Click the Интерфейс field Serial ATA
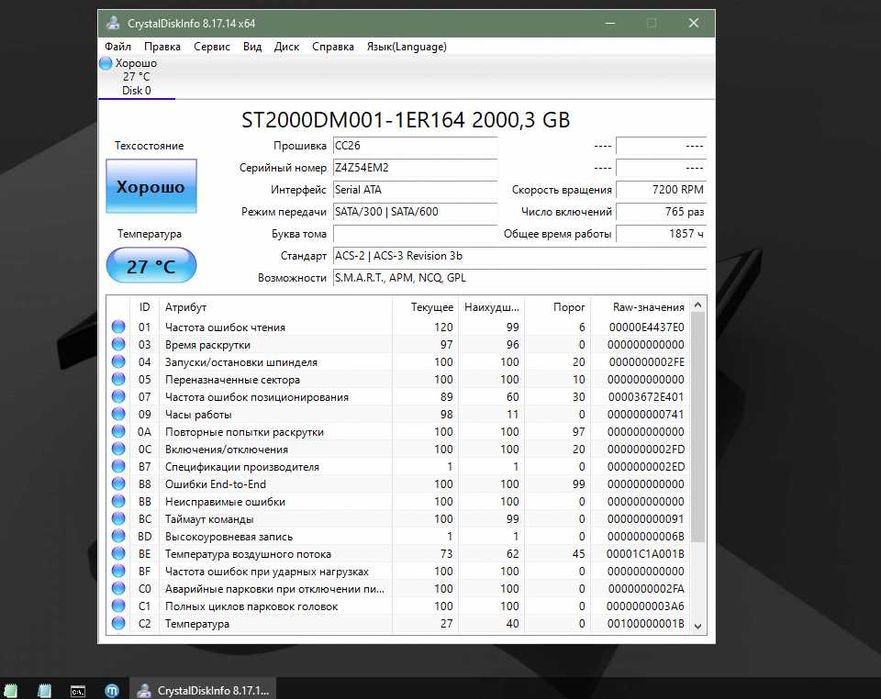881x699 pixels. [415, 189]
